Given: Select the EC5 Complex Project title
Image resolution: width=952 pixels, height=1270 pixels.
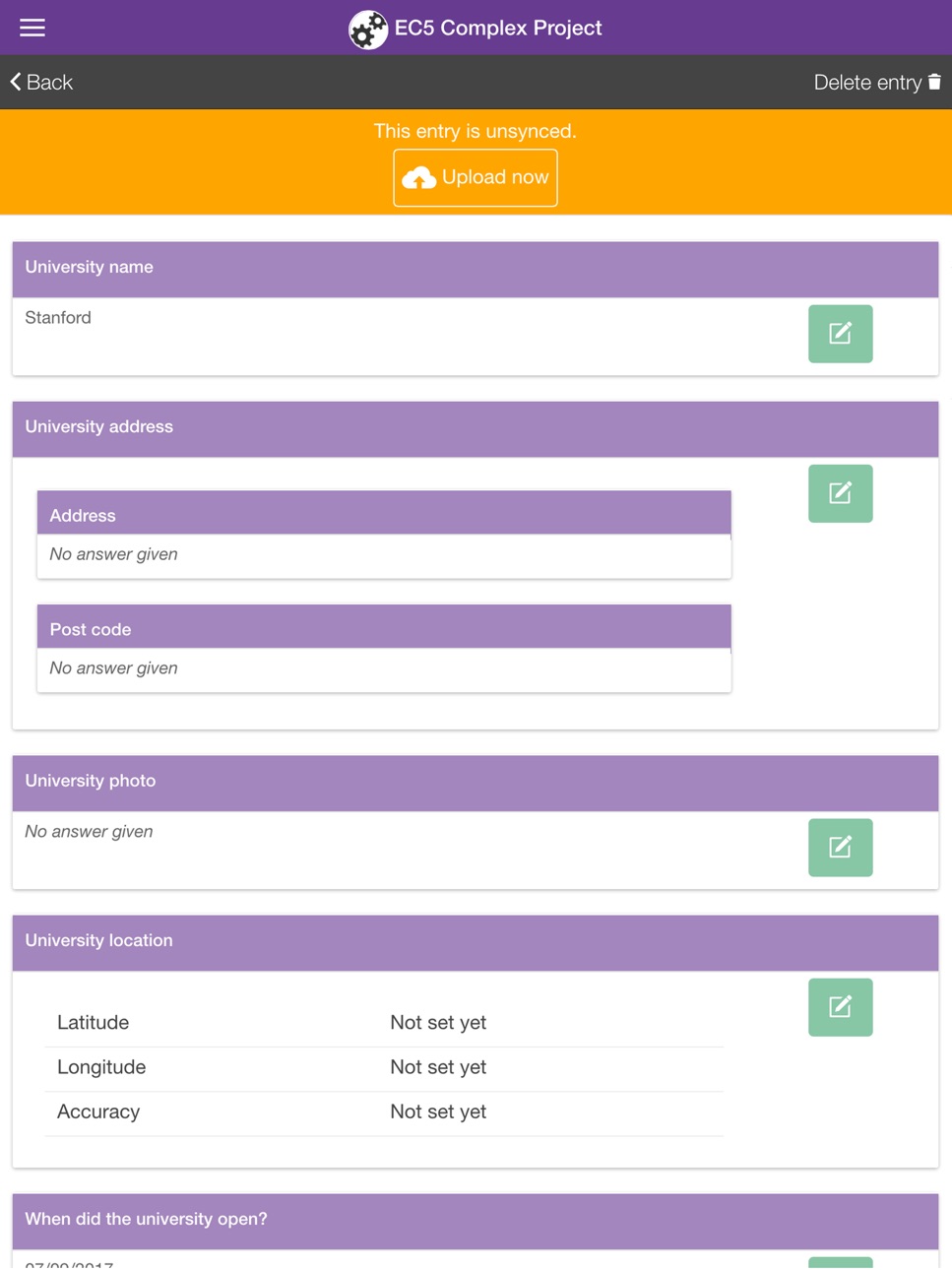Looking at the screenshot, I should pos(498,28).
